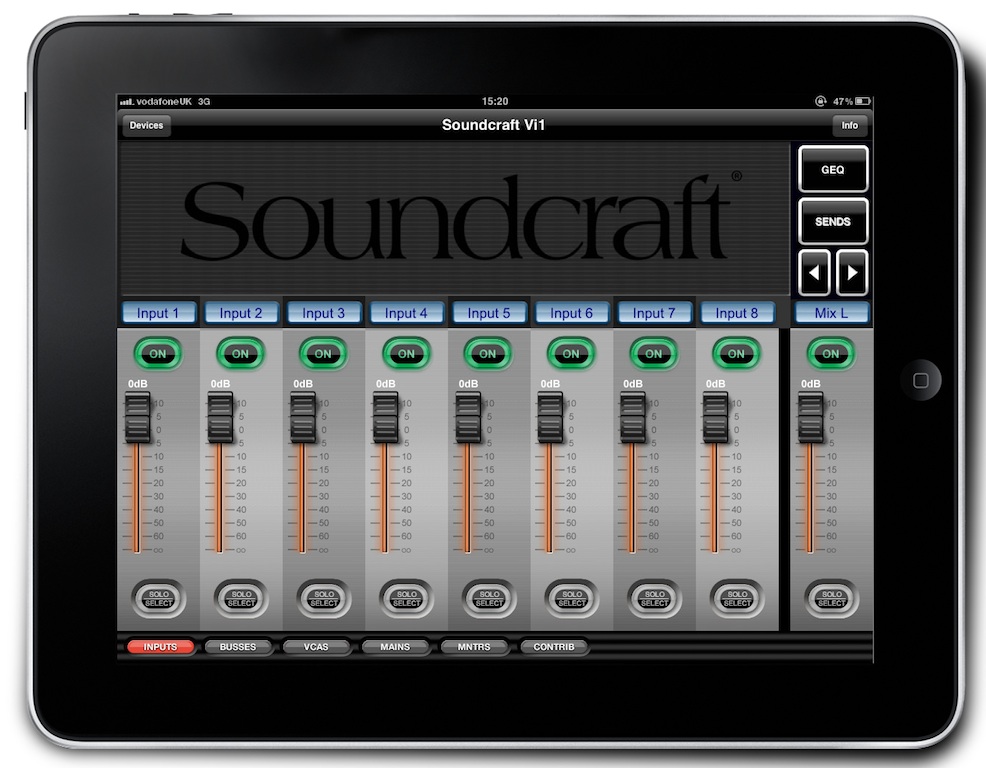986x768 pixels.
Task: Open the GEQ graphic equalizer
Action: [x=833, y=169]
